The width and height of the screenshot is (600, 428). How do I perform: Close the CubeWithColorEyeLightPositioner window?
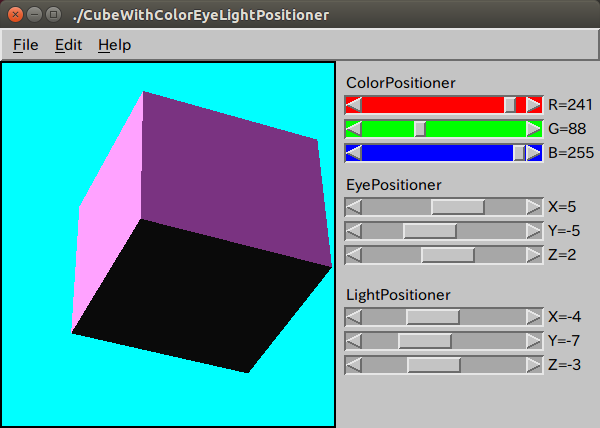point(15,15)
